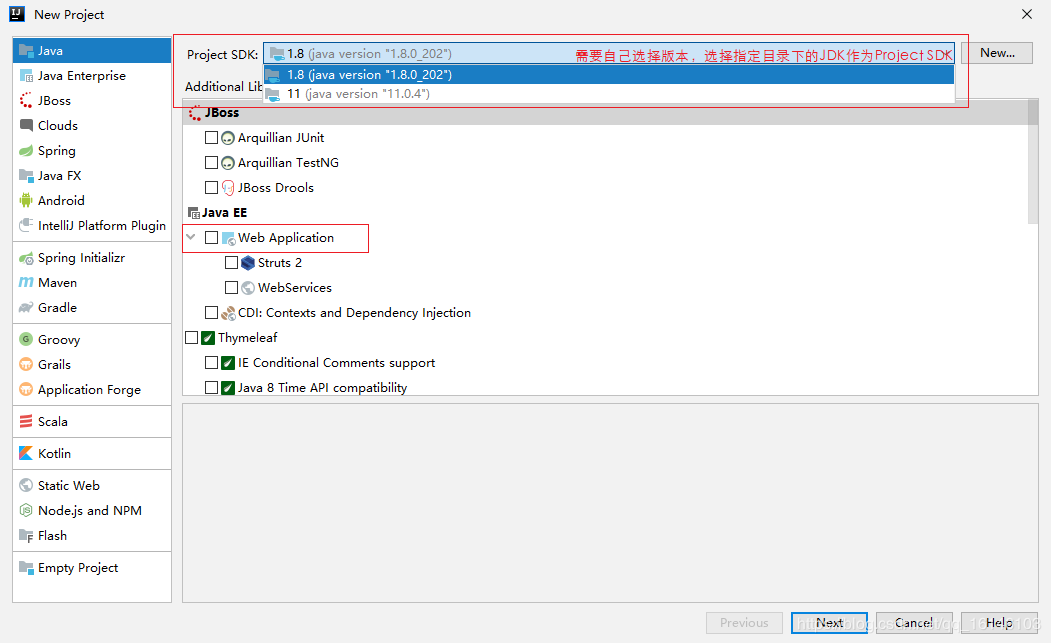Click the Clouds icon
The image size is (1051, 643).
[x=26, y=125]
